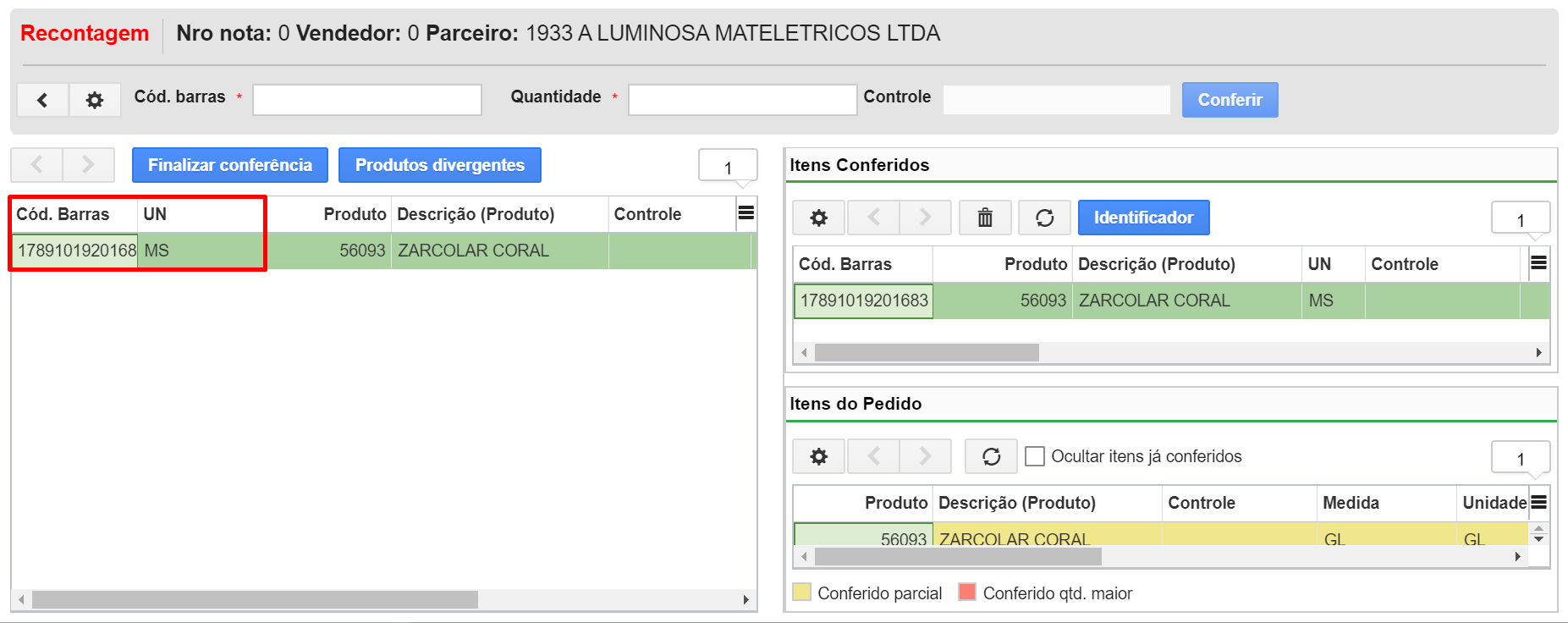Select barcode cell 1789101920168 in left grid
Viewport: 1568px width, 623px height.
click(x=75, y=251)
